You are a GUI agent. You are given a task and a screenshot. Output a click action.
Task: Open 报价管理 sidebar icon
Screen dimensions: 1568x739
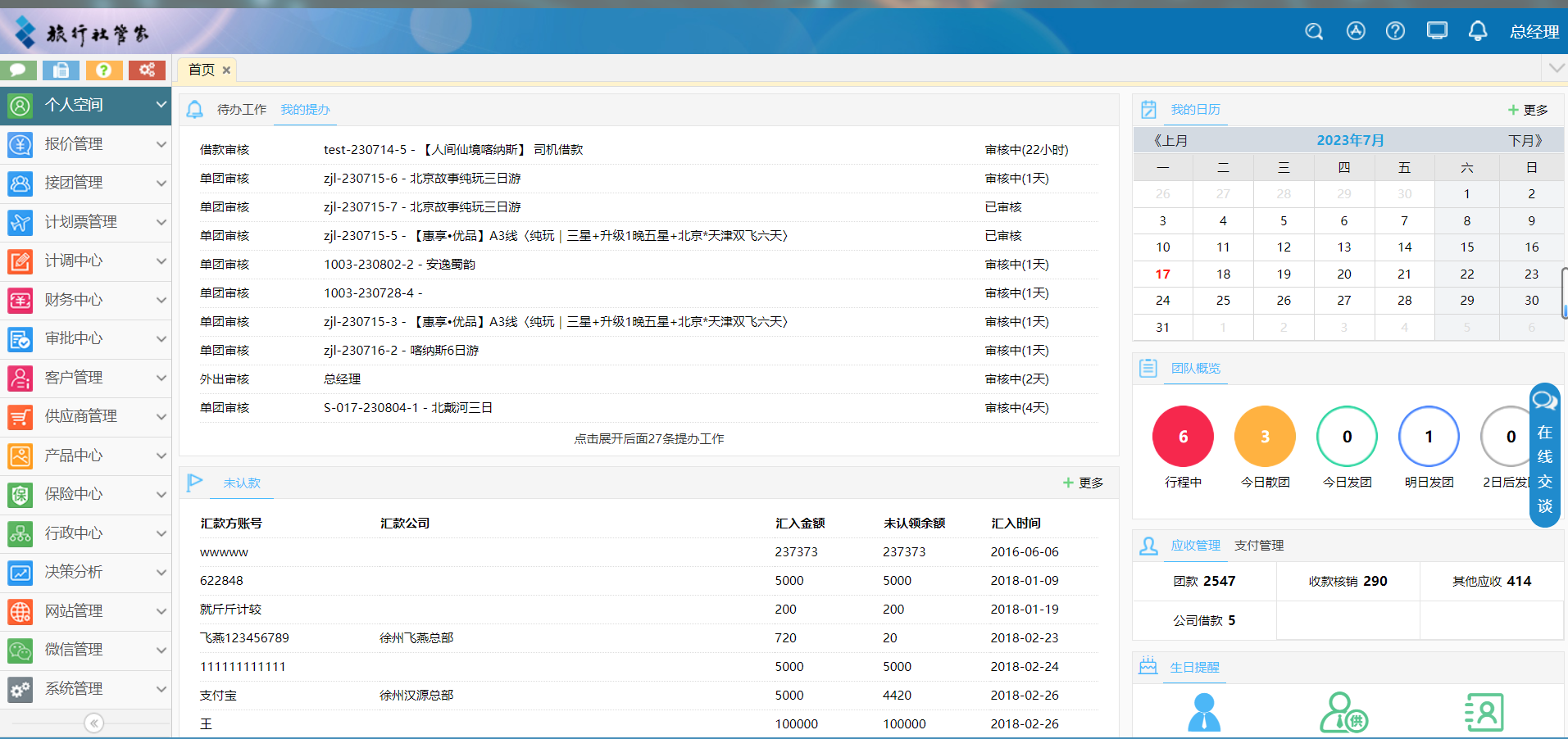tap(20, 144)
